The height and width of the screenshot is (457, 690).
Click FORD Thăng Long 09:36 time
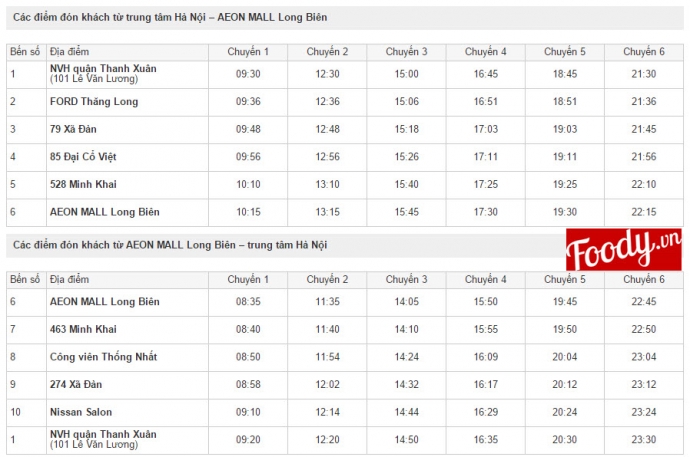248,102
